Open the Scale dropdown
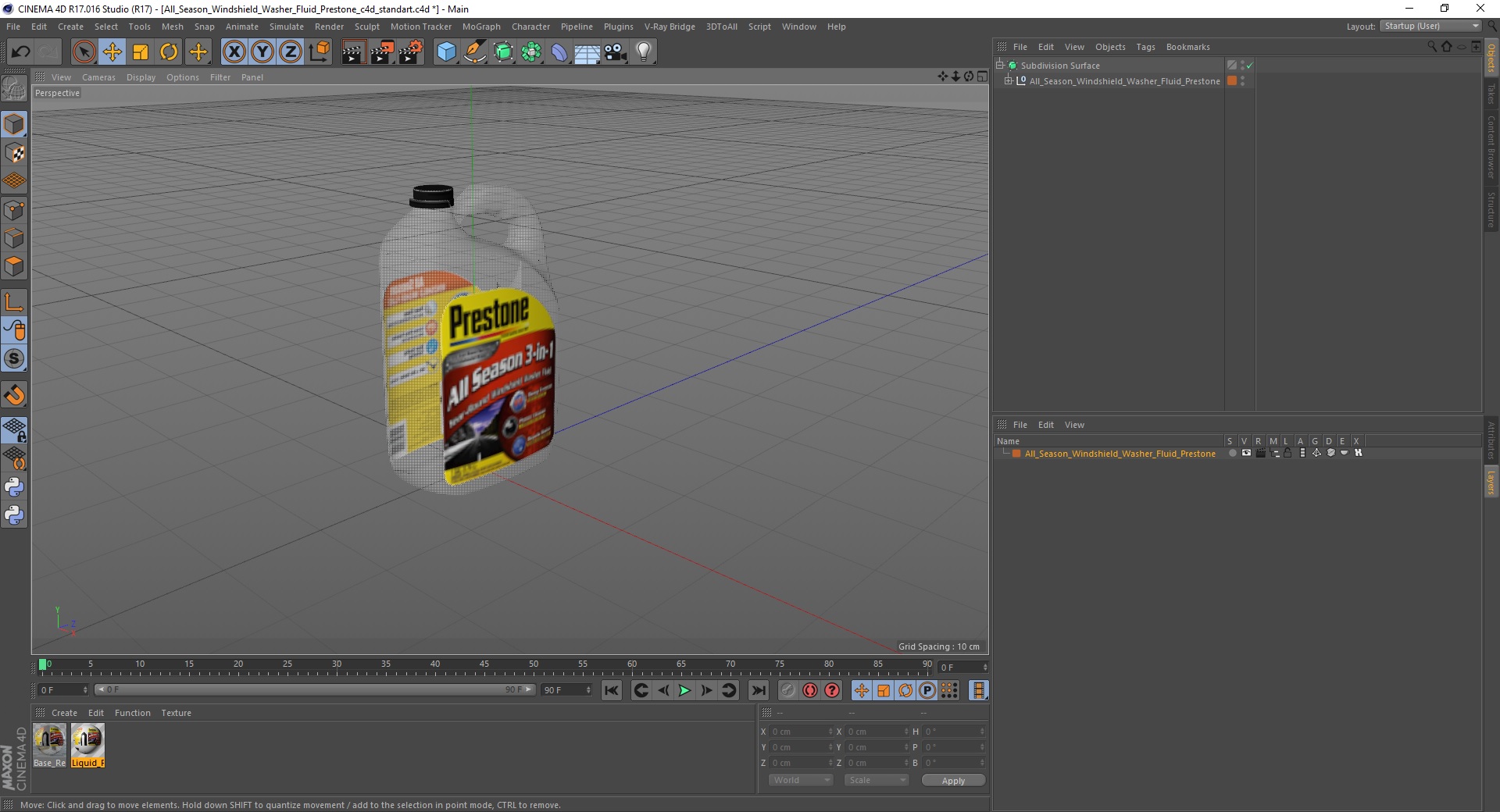 [x=877, y=780]
